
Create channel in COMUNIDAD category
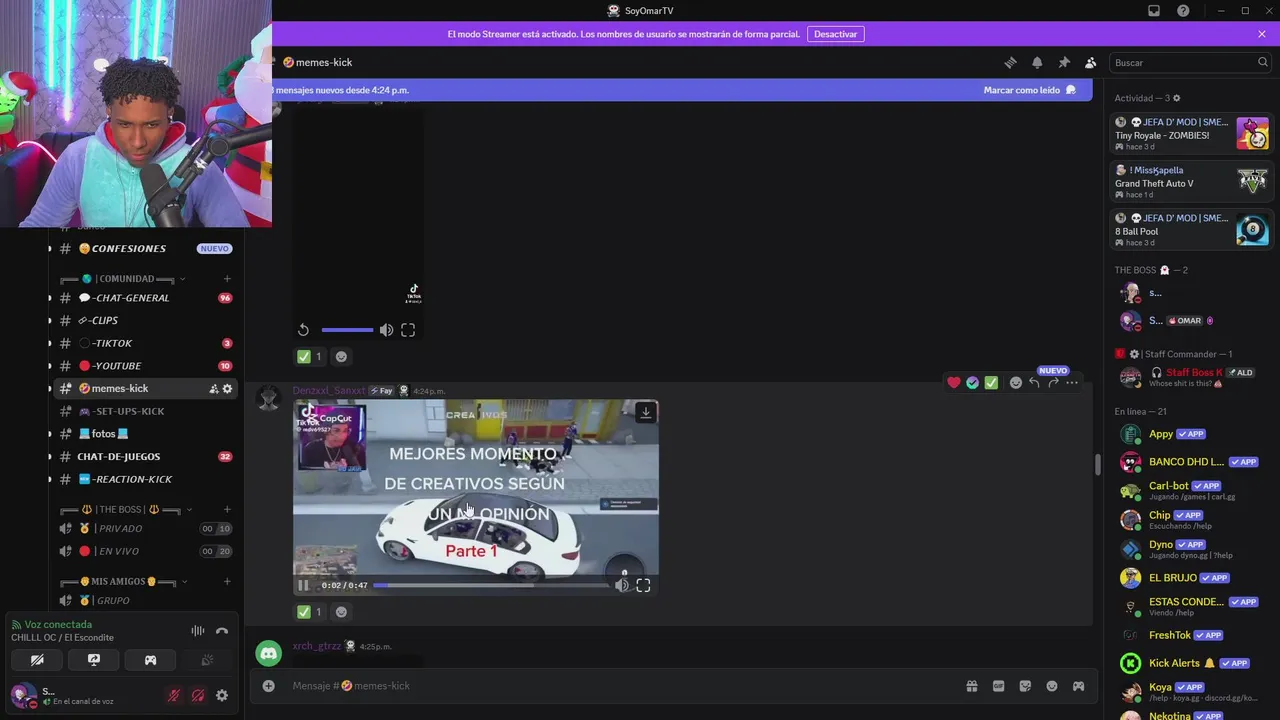coord(227,279)
